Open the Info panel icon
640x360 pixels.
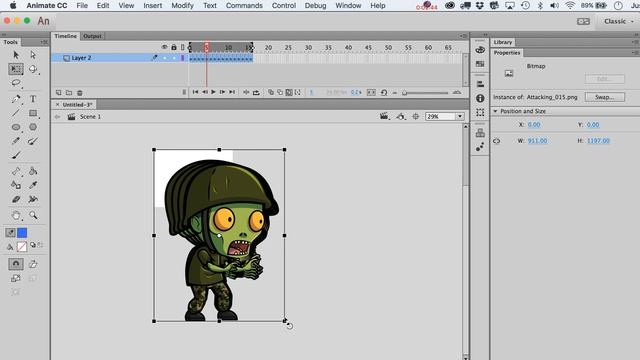[x=480, y=98]
